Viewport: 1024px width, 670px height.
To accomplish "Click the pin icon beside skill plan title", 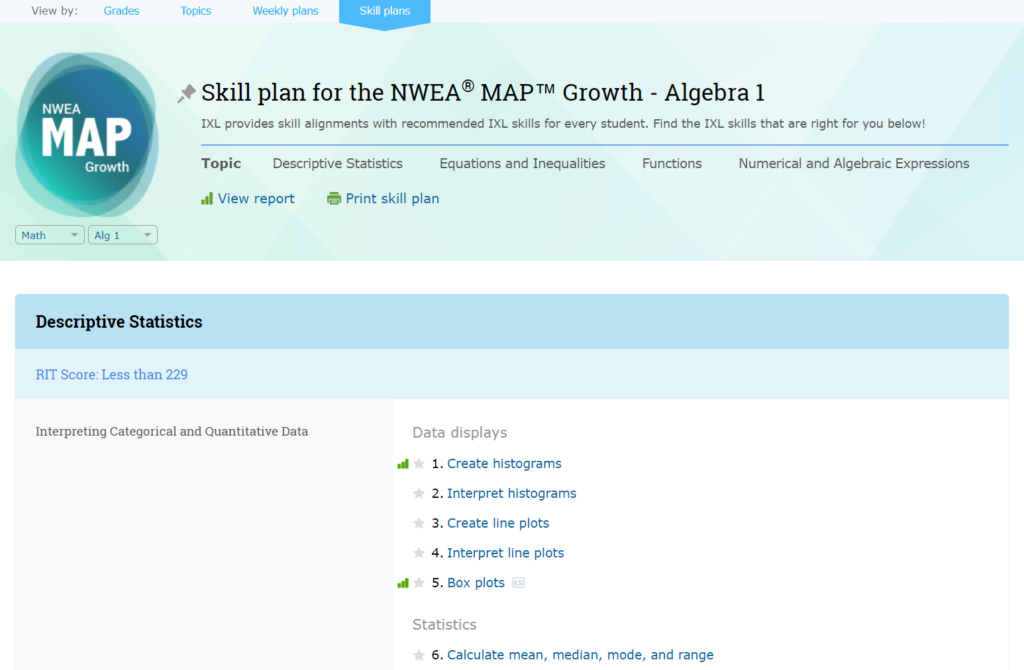I will click(x=186, y=94).
